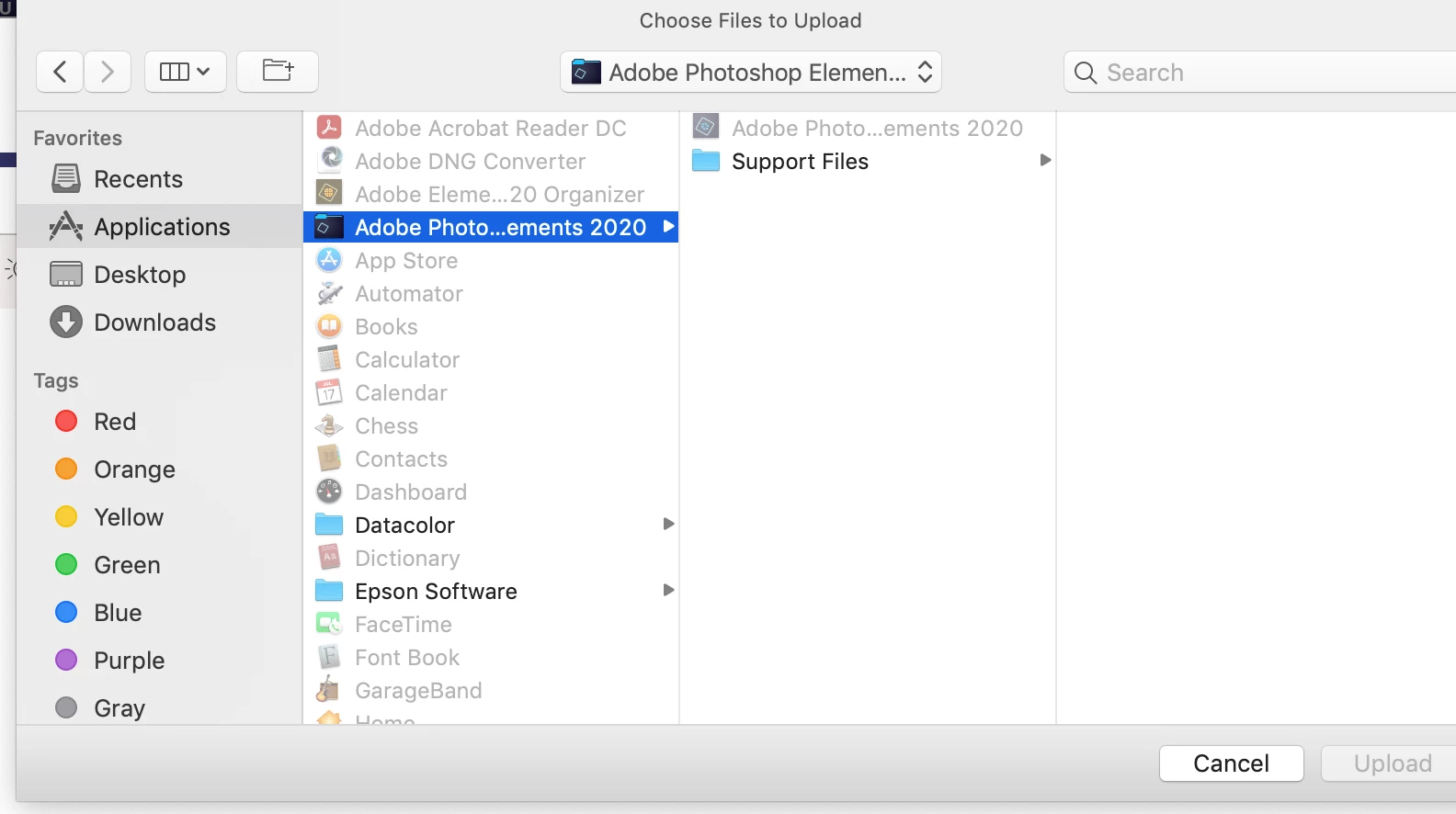Viewport: 1456px width, 814px height.
Task: Click the Adobe Acrobat Reader DC icon
Action: tap(329, 127)
